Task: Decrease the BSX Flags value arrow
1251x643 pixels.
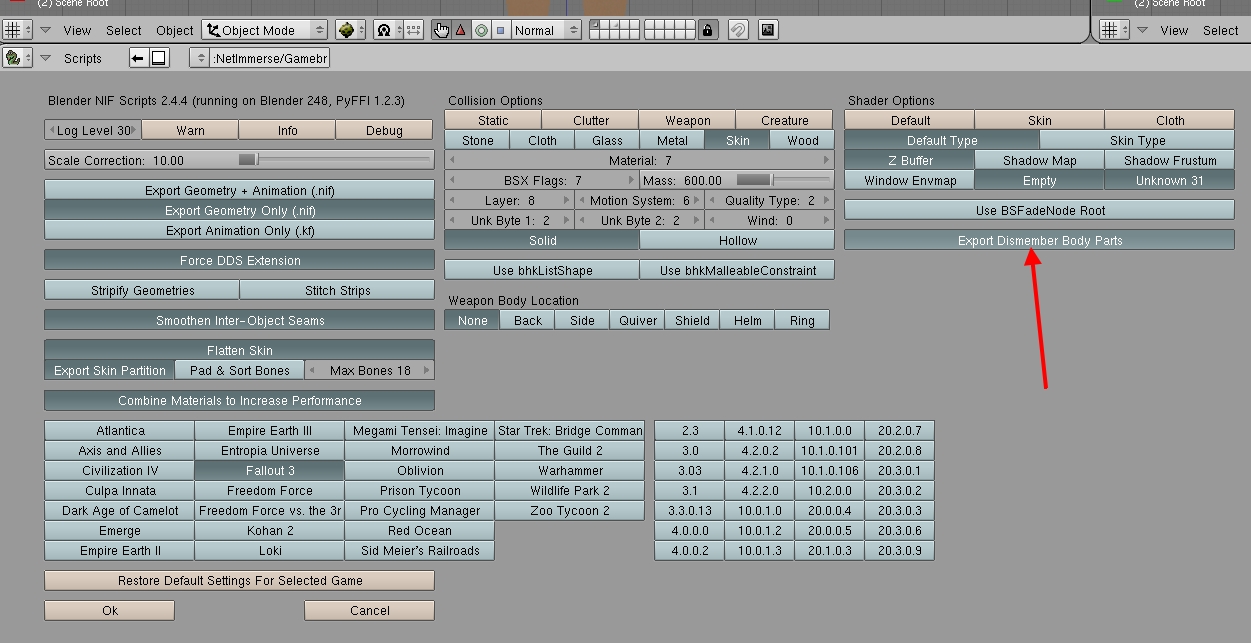Action: 453,180
